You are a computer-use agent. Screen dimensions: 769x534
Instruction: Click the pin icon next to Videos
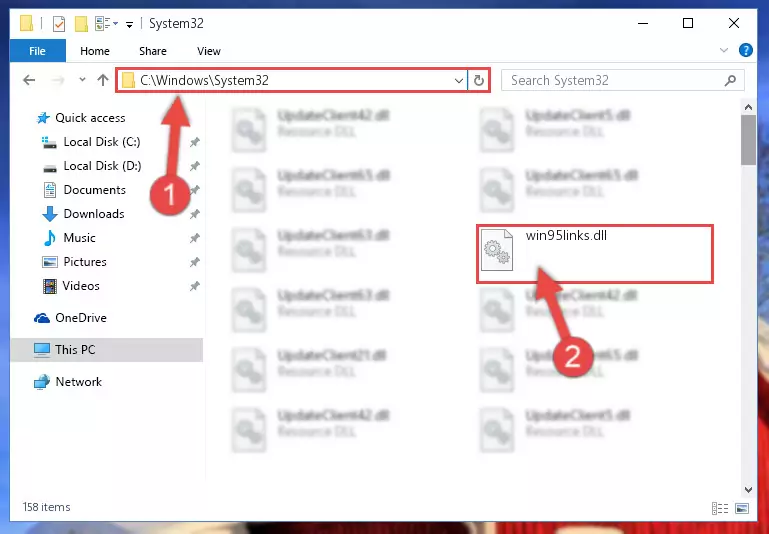(x=195, y=286)
